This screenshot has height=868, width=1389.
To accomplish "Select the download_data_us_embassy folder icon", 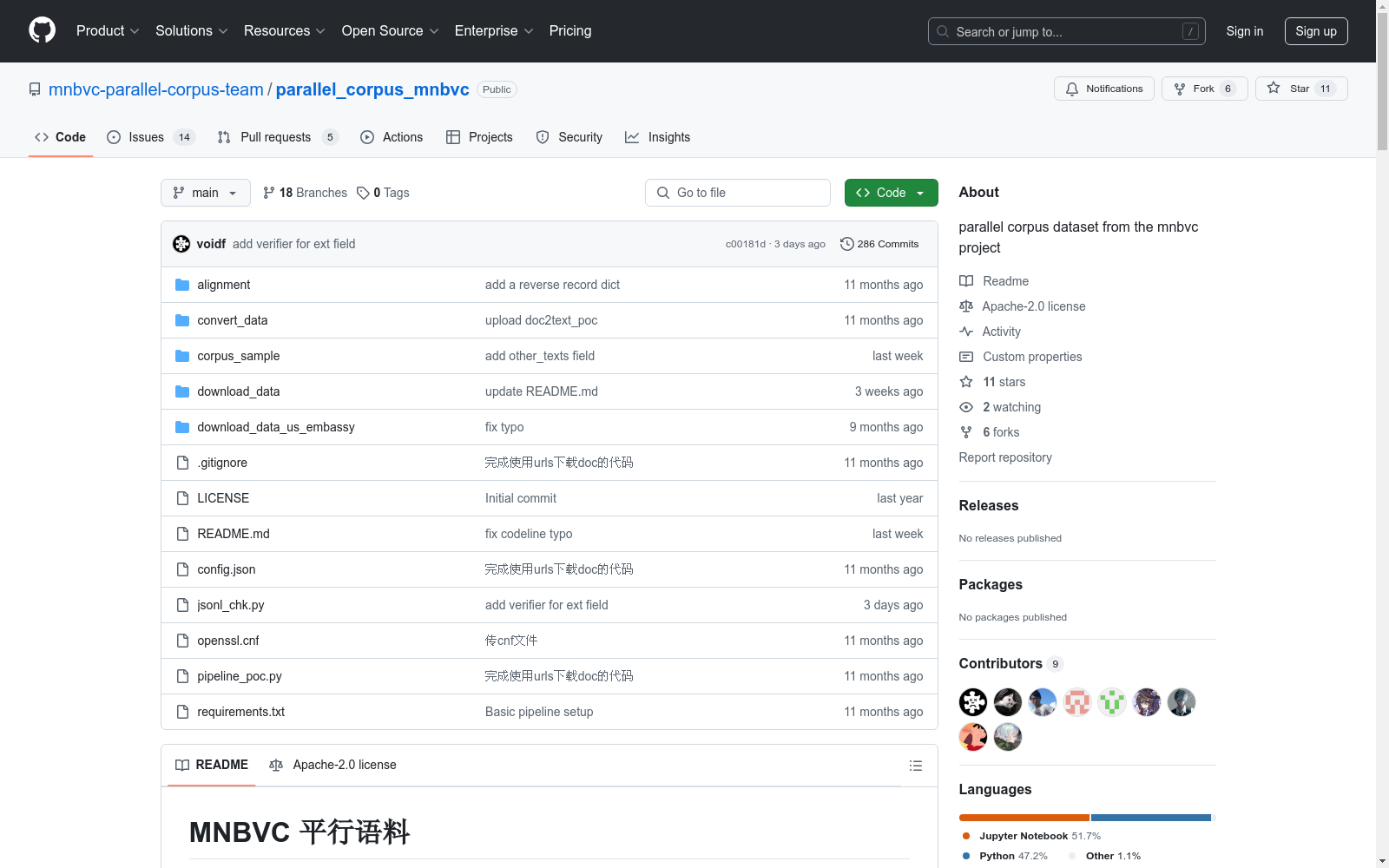I will (182, 427).
